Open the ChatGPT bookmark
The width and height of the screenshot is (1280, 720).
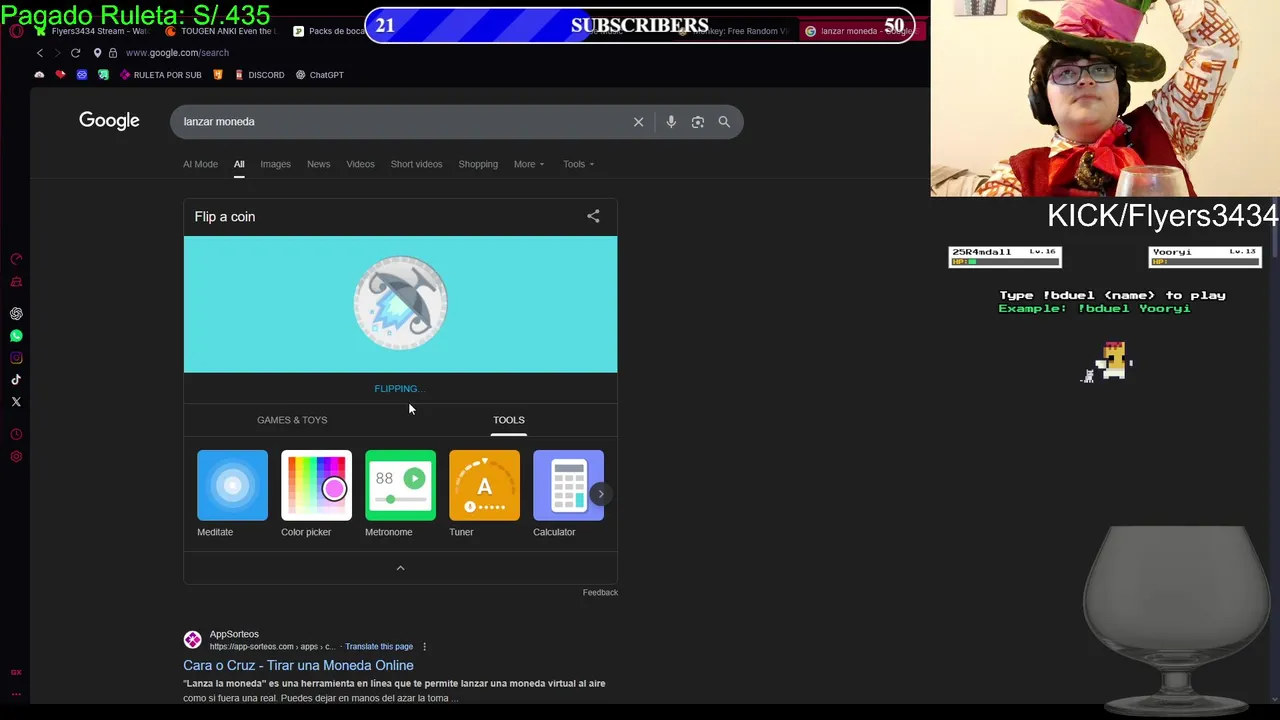pos(319,75)
